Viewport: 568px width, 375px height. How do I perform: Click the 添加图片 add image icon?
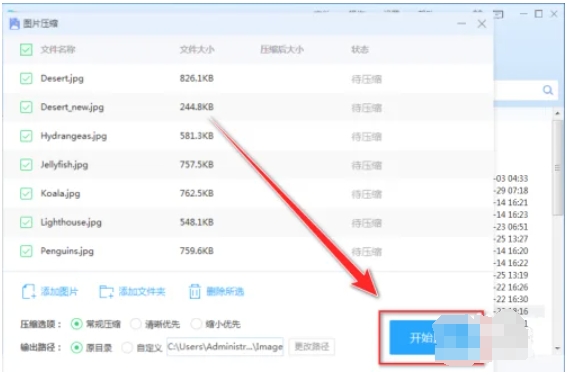coord(29,291)
